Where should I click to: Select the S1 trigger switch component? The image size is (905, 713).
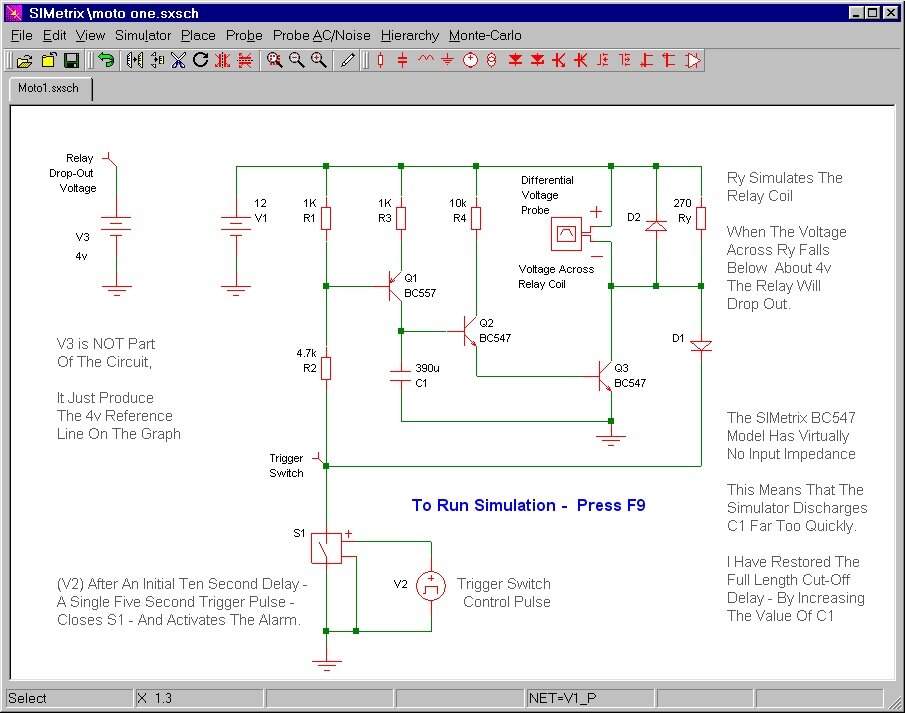tap(326, 549)
